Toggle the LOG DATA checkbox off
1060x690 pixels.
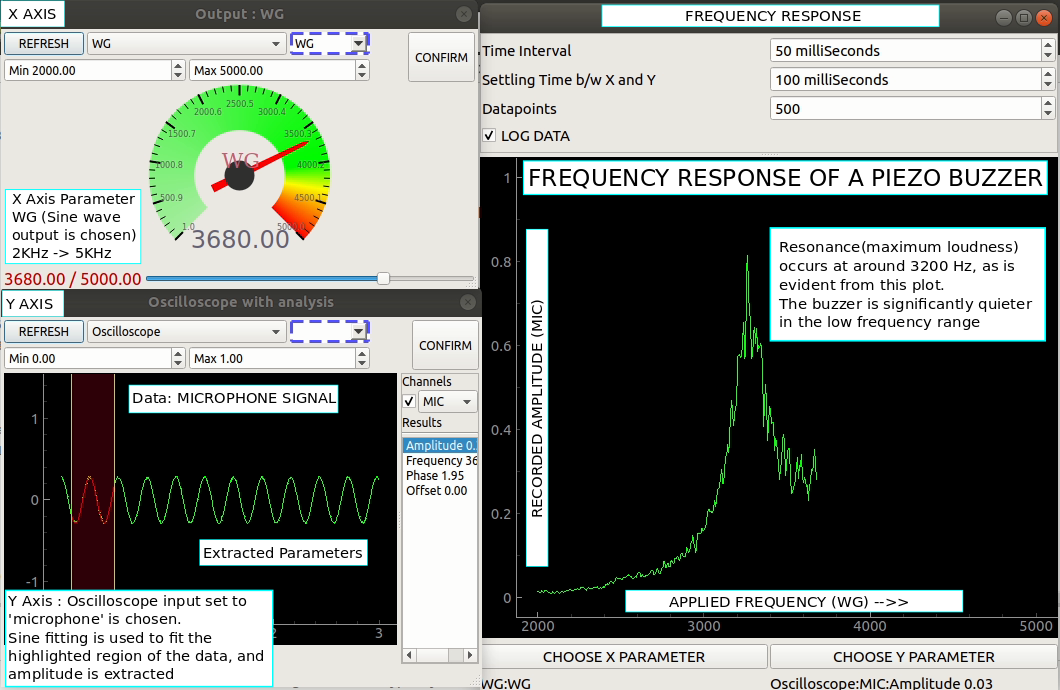[489, 135]
